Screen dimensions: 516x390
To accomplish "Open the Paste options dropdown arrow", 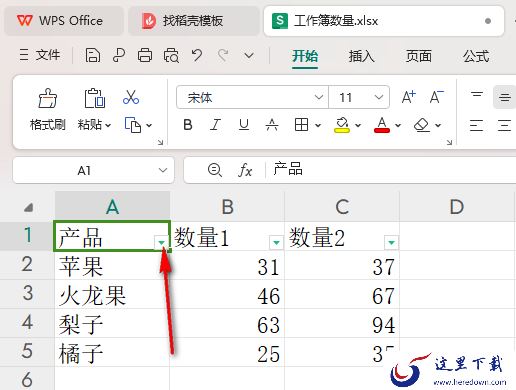I will pos(108,125).
